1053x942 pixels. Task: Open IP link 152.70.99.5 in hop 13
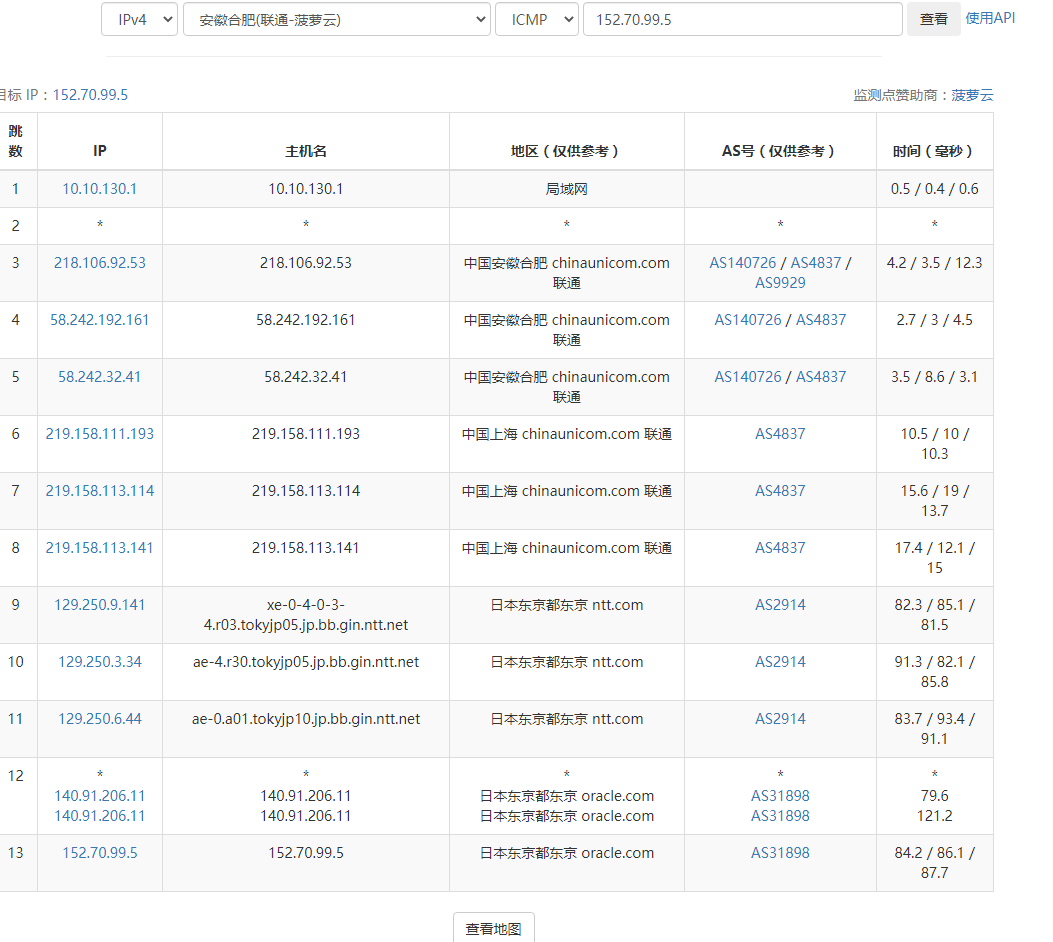pos(99,853)
